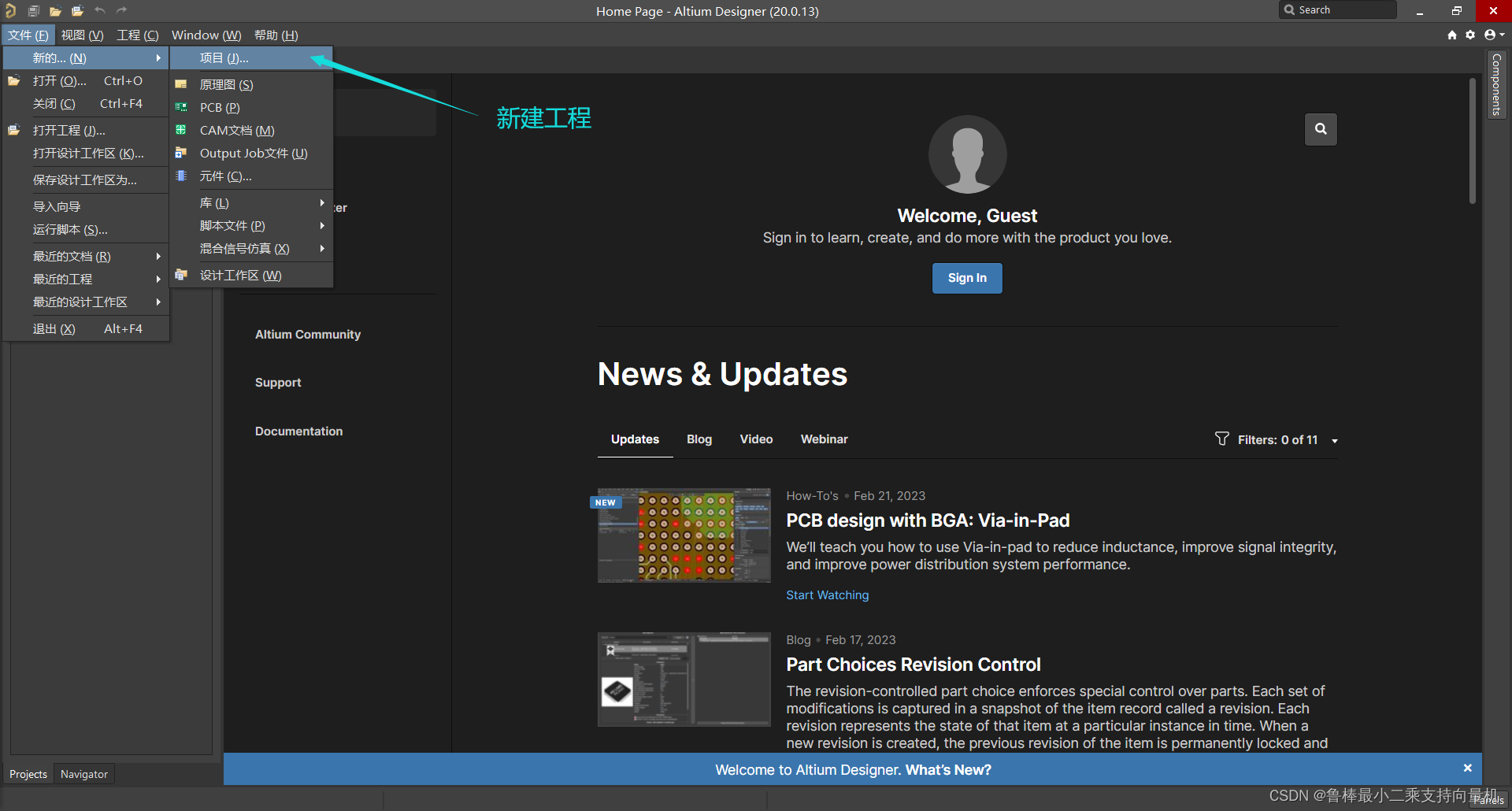1512x811 pixels.
Task: Click the Filters funnel icon
Action: click(x=1221, y=439)
